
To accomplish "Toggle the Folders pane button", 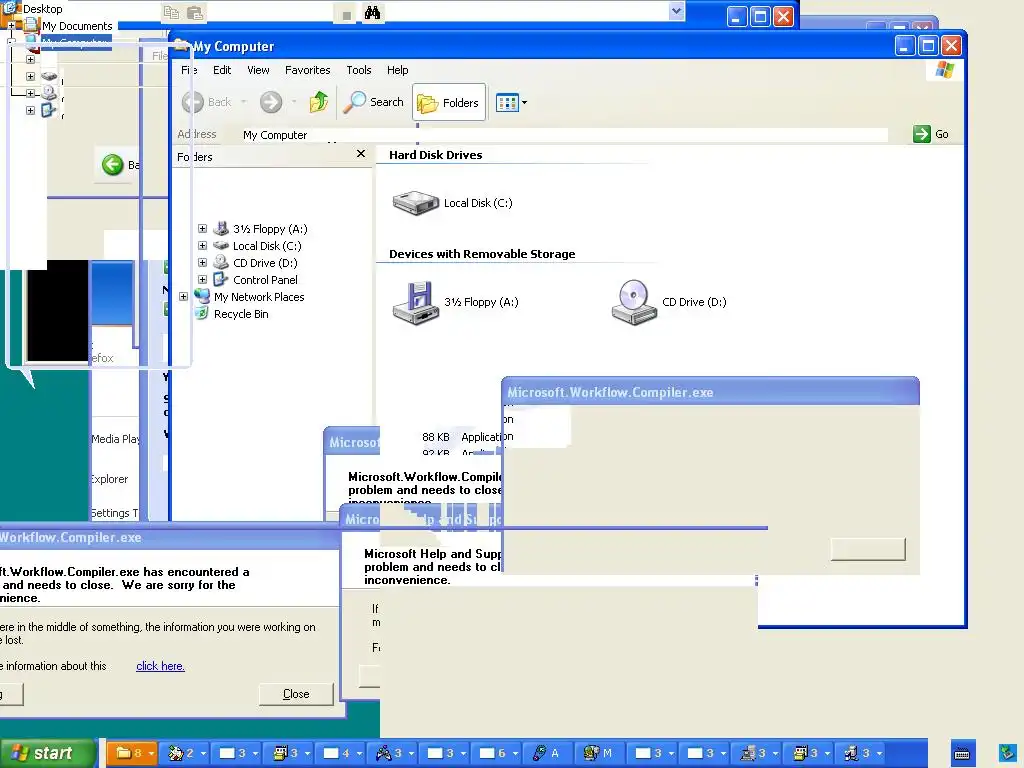I will 449,103.
